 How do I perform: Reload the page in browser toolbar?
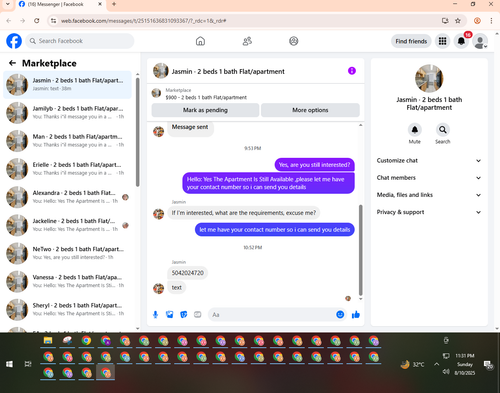click(37, 21)
